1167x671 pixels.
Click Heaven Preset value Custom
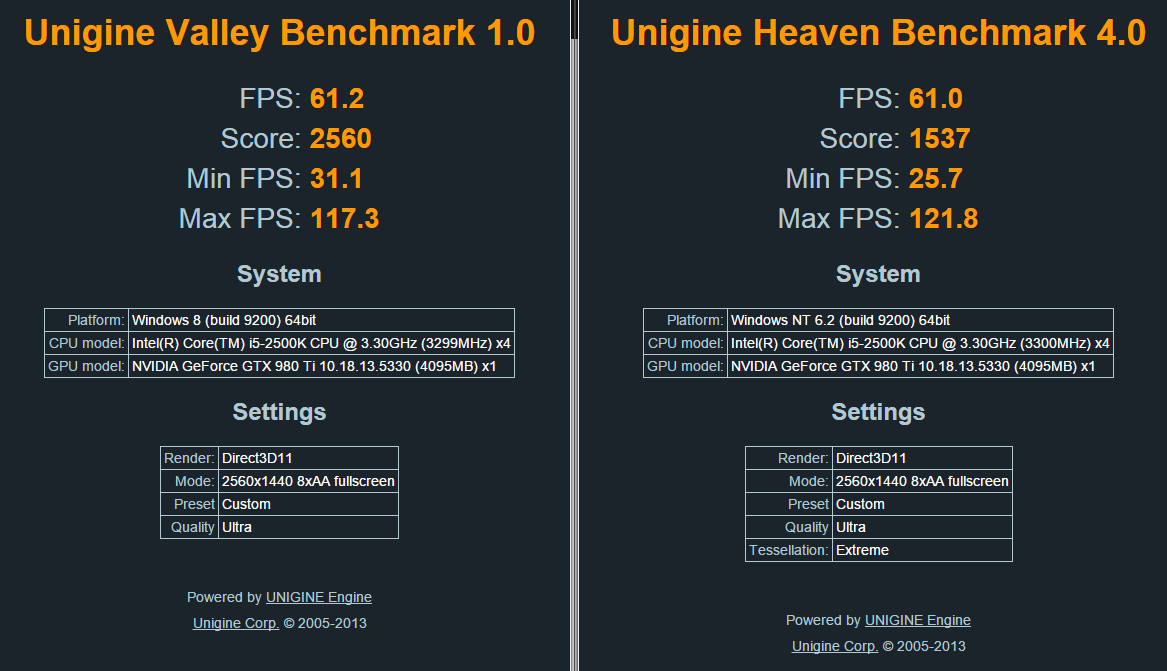point(922,505)
